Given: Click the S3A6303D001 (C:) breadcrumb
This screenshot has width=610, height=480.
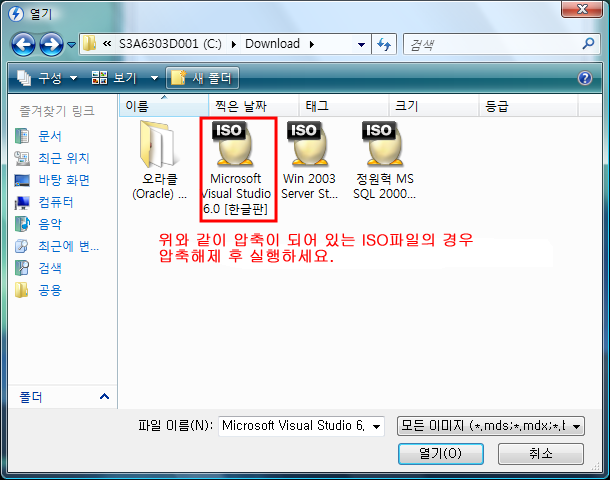Looking at the screenshot, I should [x=170, y=44].
